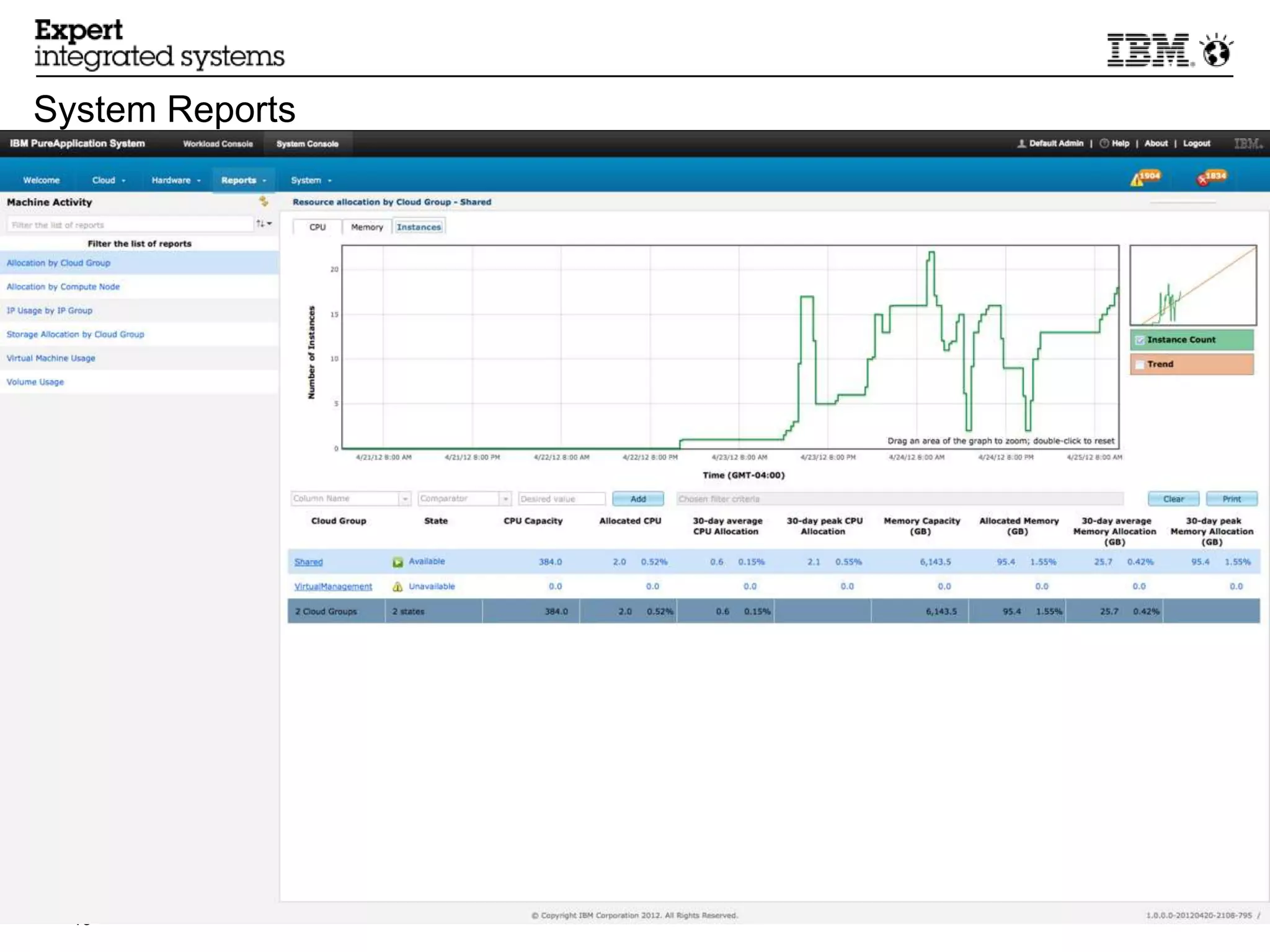Click the green Available state icon
1270x952 pixels.
click(397, 562)
